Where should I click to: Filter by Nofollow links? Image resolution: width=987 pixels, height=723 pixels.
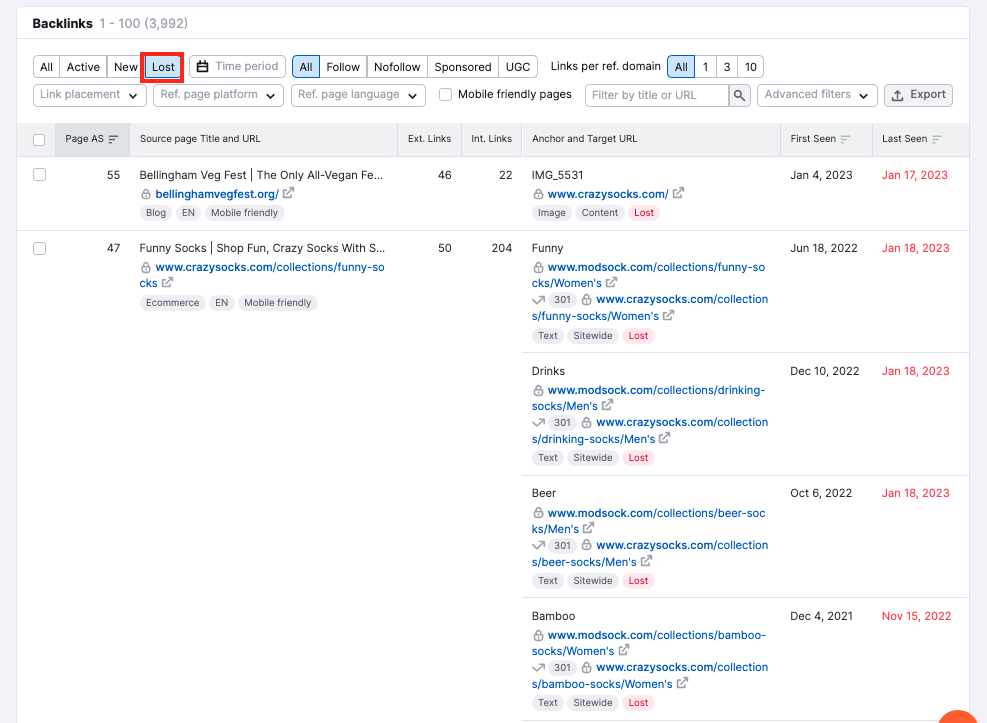(x=397, y=67)
